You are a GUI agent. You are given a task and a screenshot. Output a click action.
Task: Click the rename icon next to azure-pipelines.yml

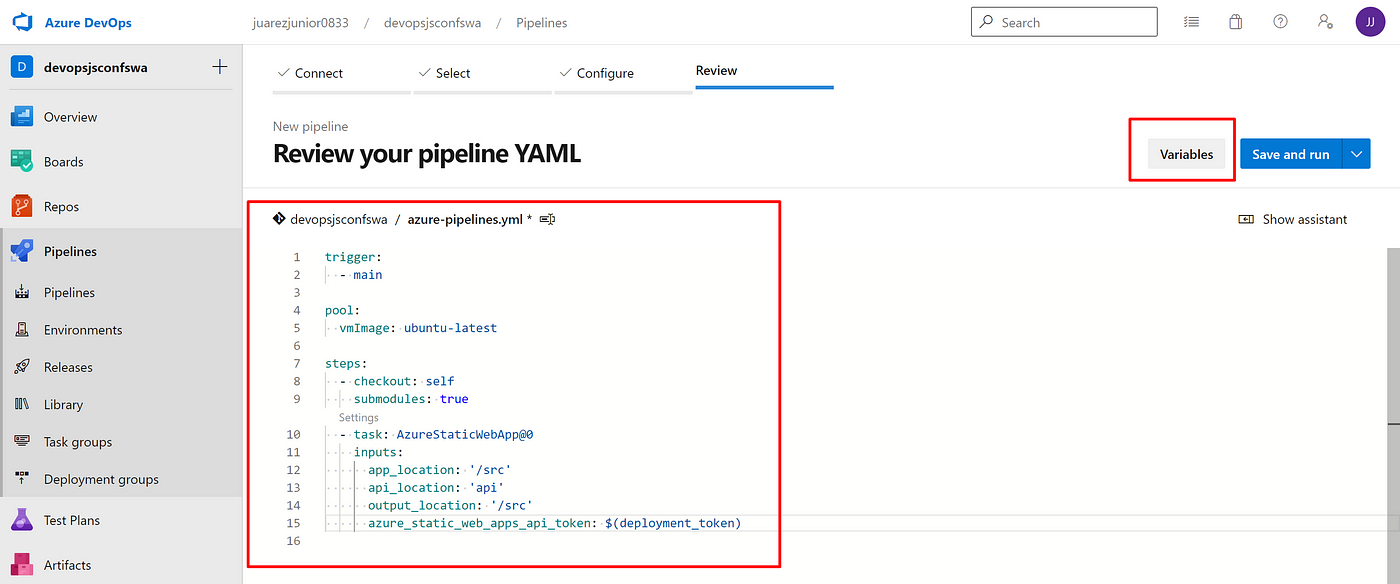point(547,219)
